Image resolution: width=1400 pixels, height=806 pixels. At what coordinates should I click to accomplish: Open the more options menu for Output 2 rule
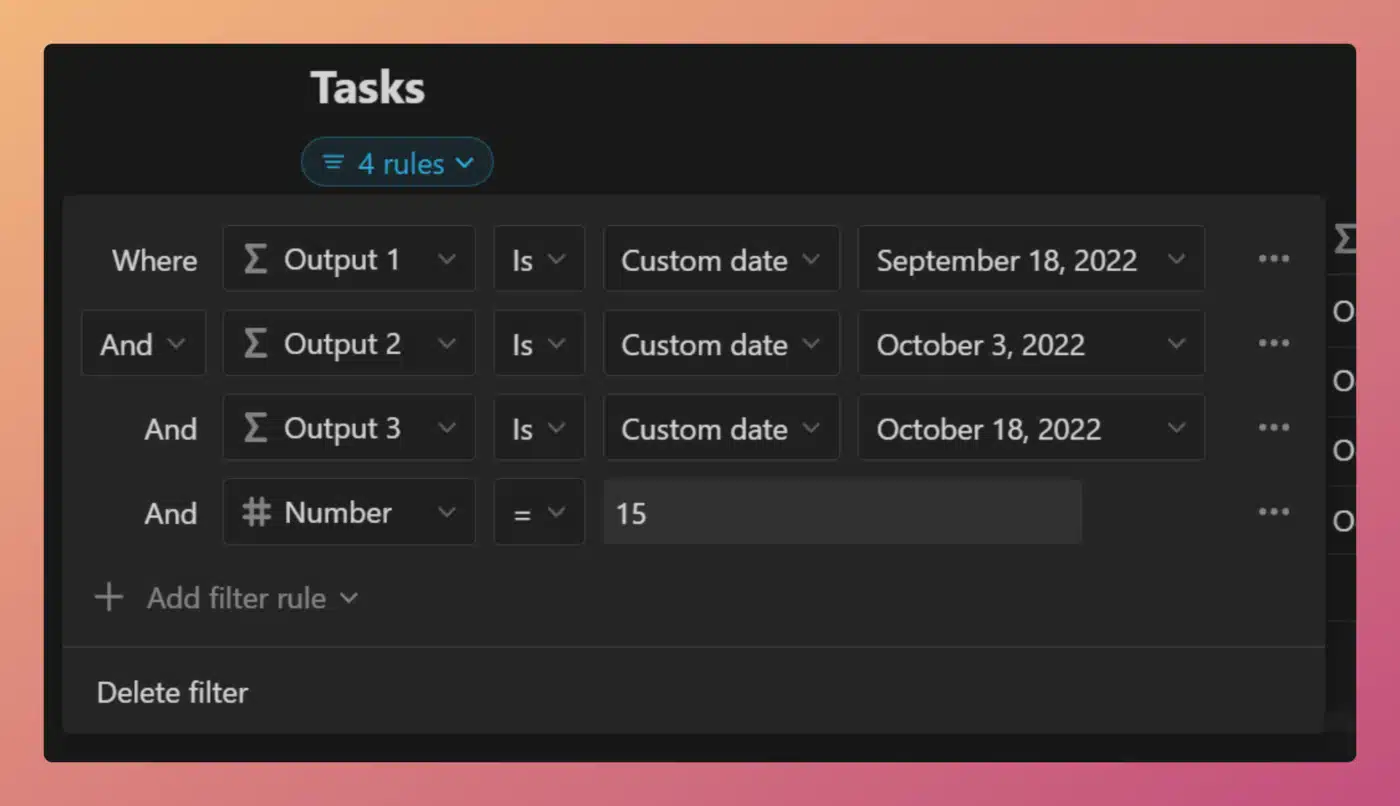[x=1273, y=343]
